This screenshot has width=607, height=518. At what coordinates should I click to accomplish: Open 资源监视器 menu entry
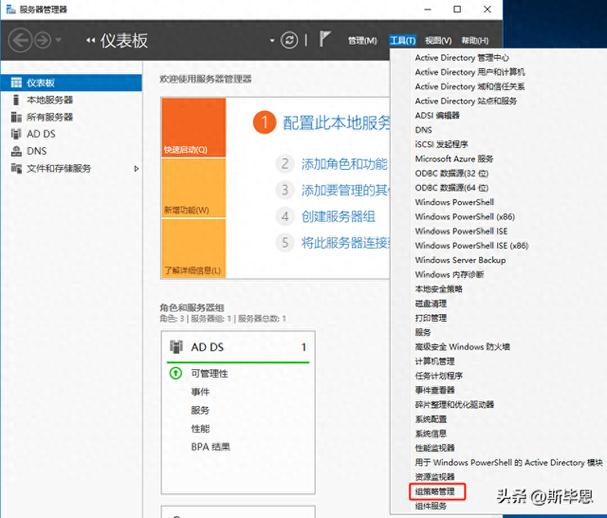click(434, 477)
